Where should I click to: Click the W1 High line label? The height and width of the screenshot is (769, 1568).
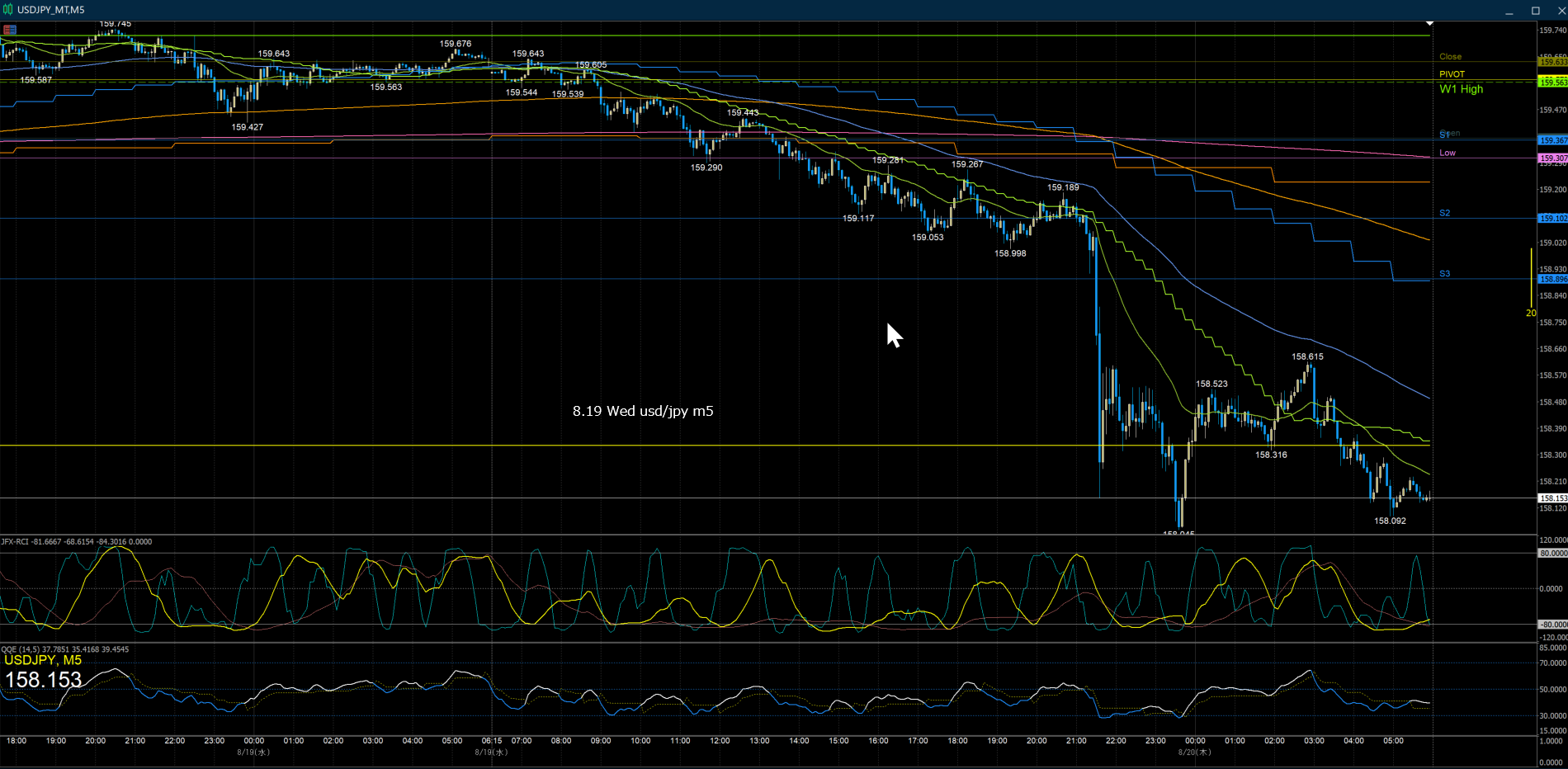(1461, 89)
